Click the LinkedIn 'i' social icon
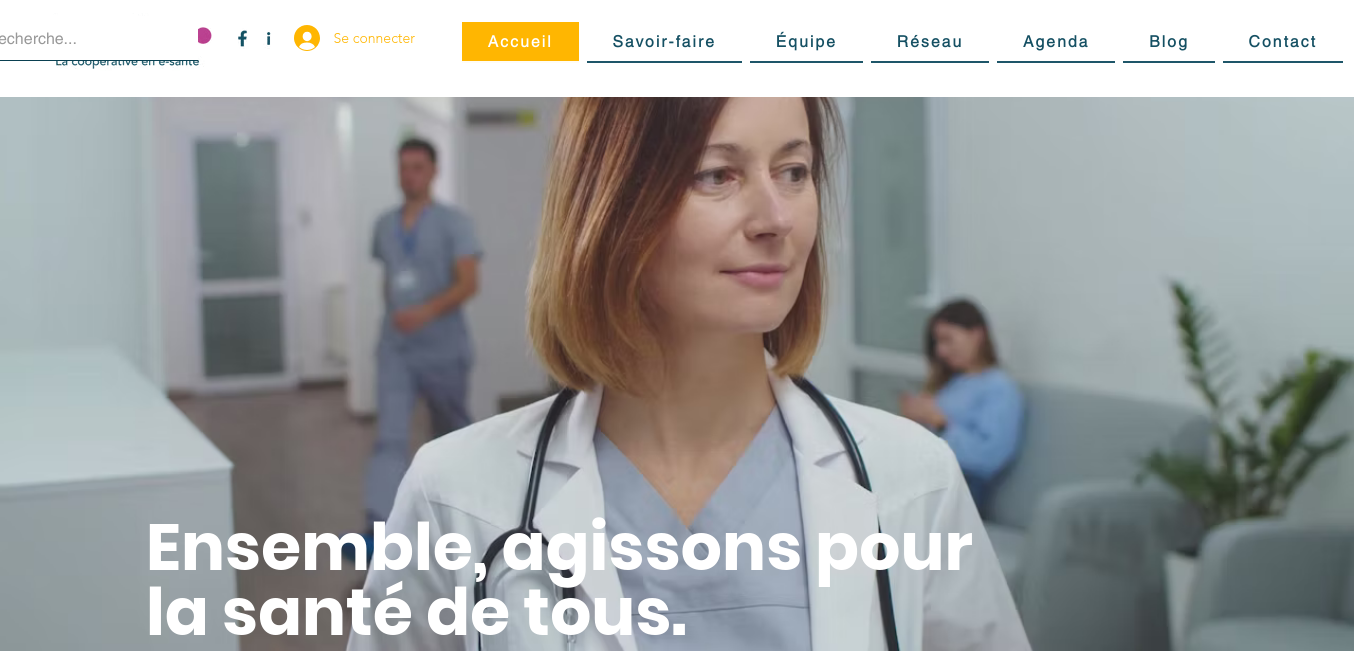The width and height of the screenshot is (1366, 651). pyautogui.click(x=268, y=39)
